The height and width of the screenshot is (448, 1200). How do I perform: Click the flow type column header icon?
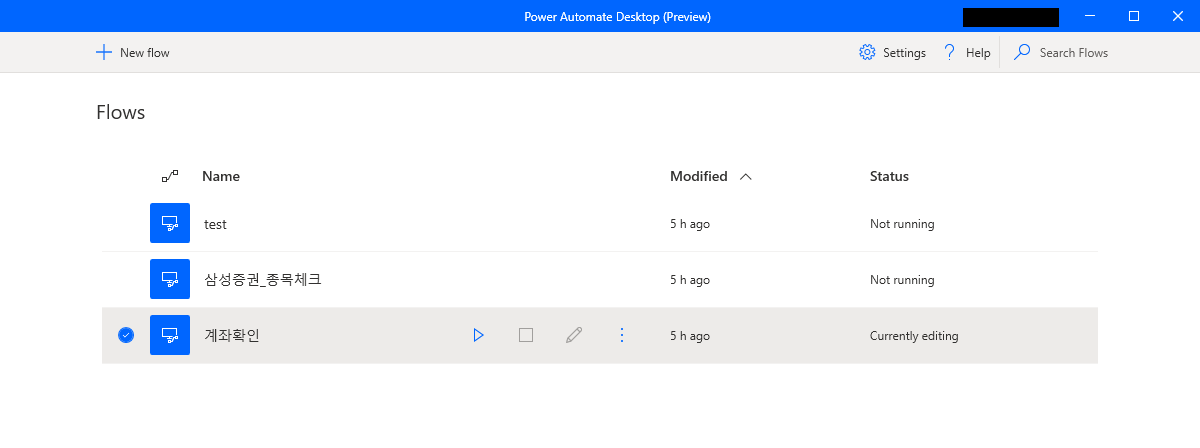point(170,176)
